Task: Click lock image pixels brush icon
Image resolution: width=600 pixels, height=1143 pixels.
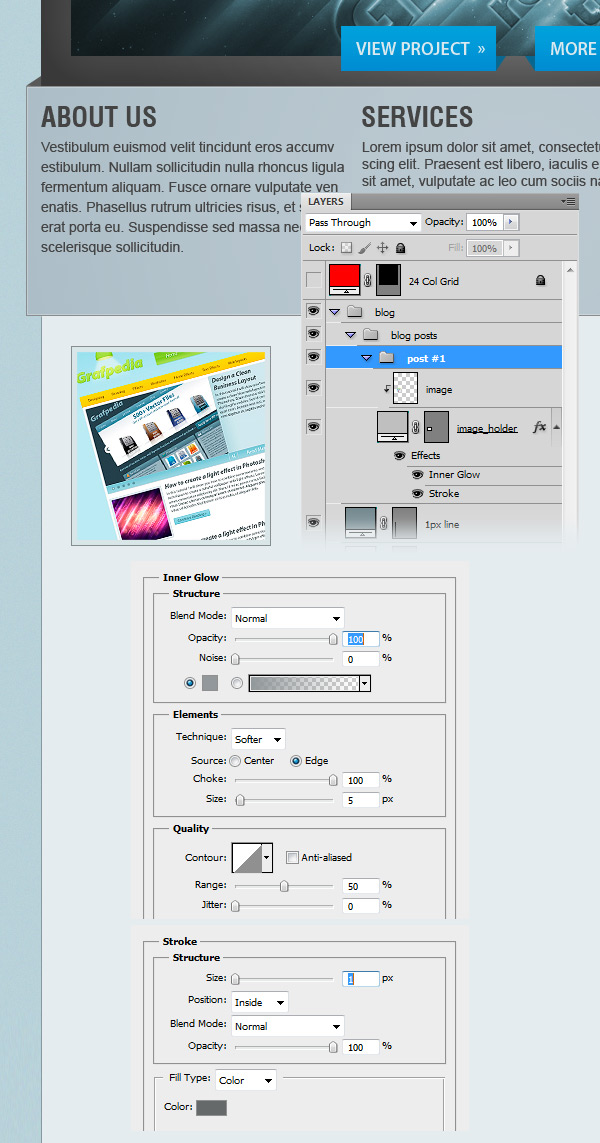Action: point(365,248)
